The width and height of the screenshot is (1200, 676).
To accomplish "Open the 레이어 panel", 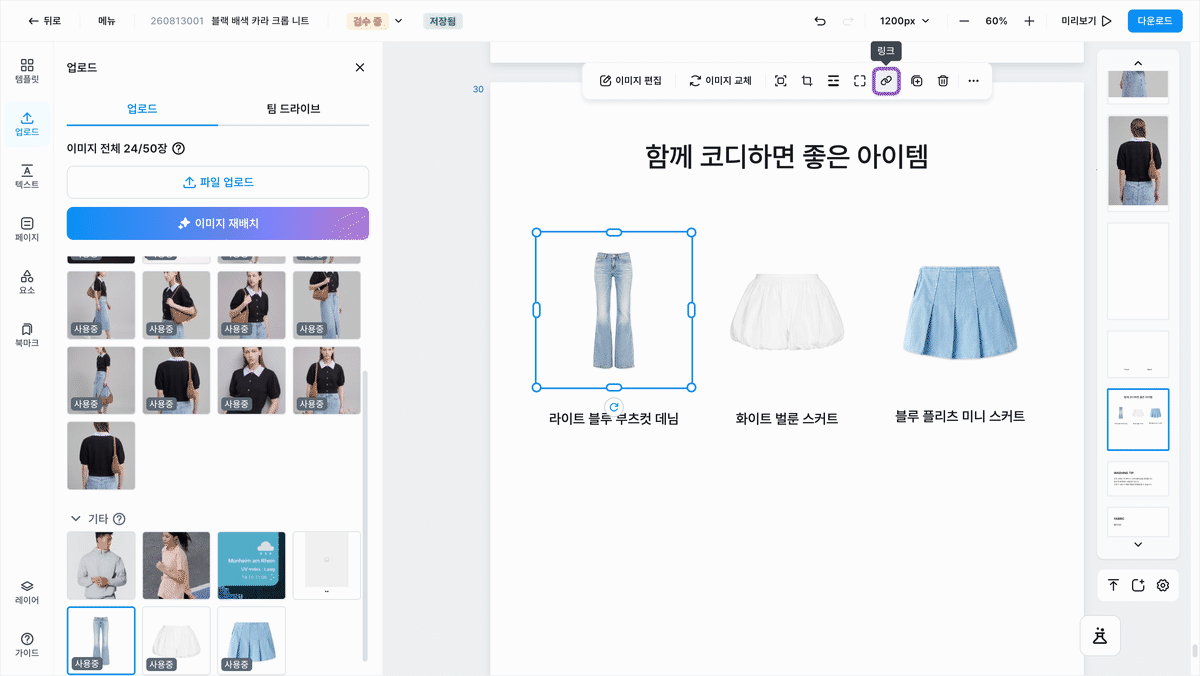I will tap(27, 592).
